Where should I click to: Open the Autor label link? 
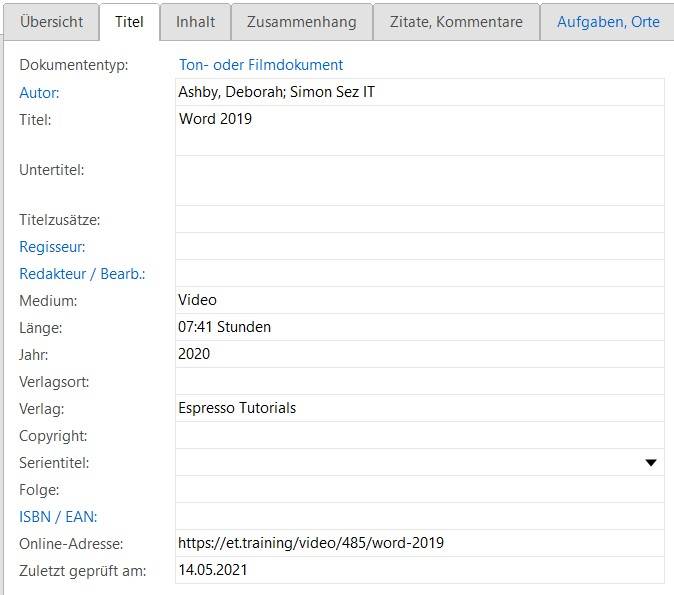[x=39, y=93]
